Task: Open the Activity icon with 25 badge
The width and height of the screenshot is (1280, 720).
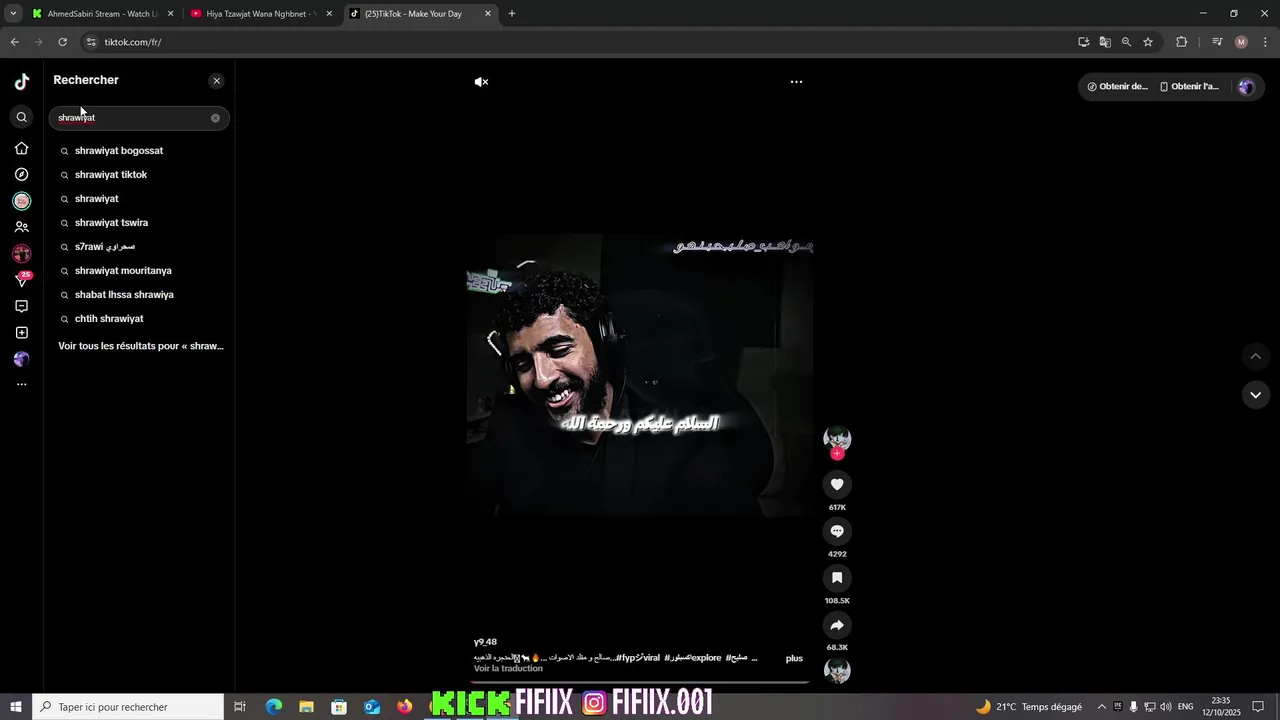Action: pyautogui.click(x=21, y=280)
